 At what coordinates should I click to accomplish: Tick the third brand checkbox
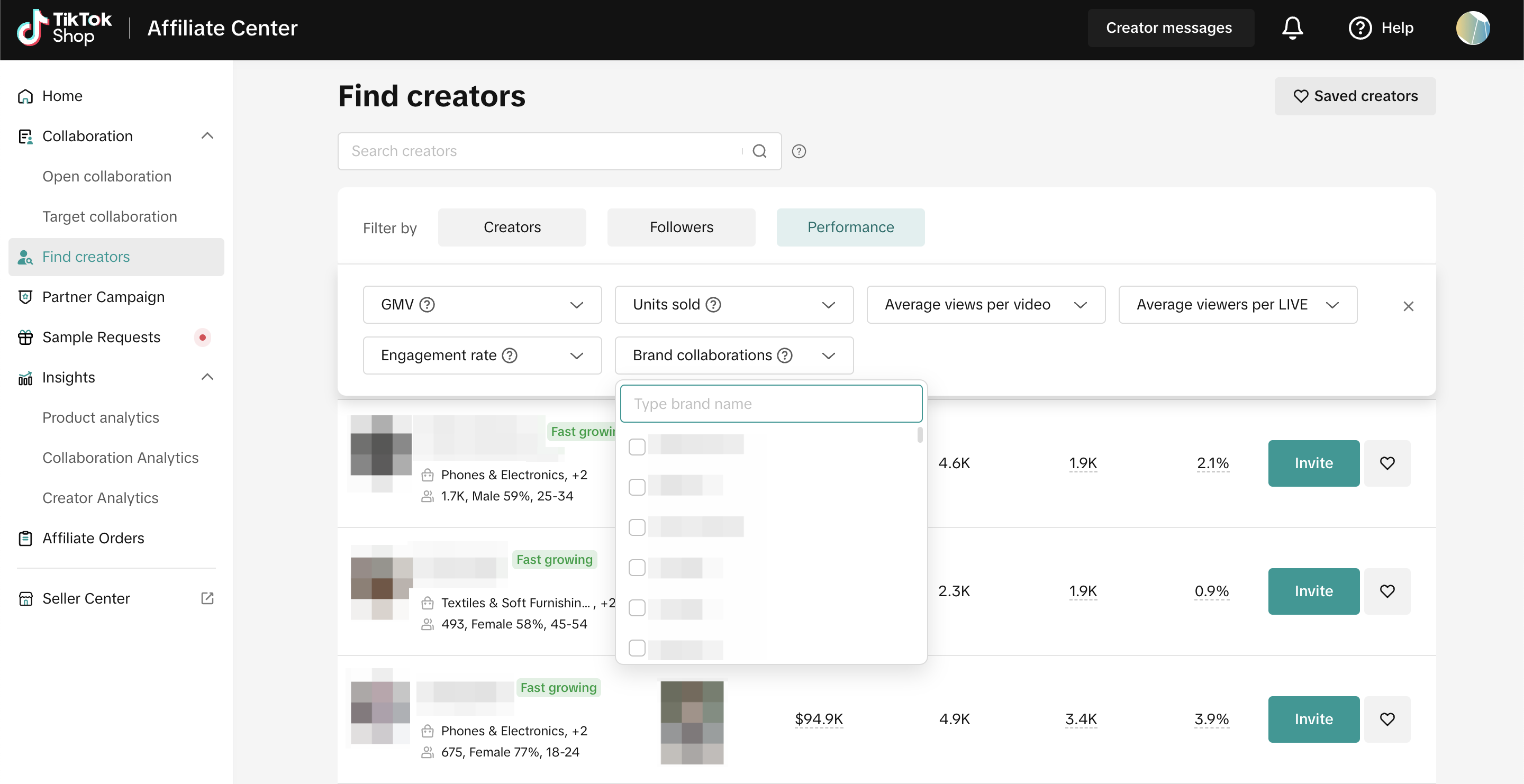coord(637,527)
